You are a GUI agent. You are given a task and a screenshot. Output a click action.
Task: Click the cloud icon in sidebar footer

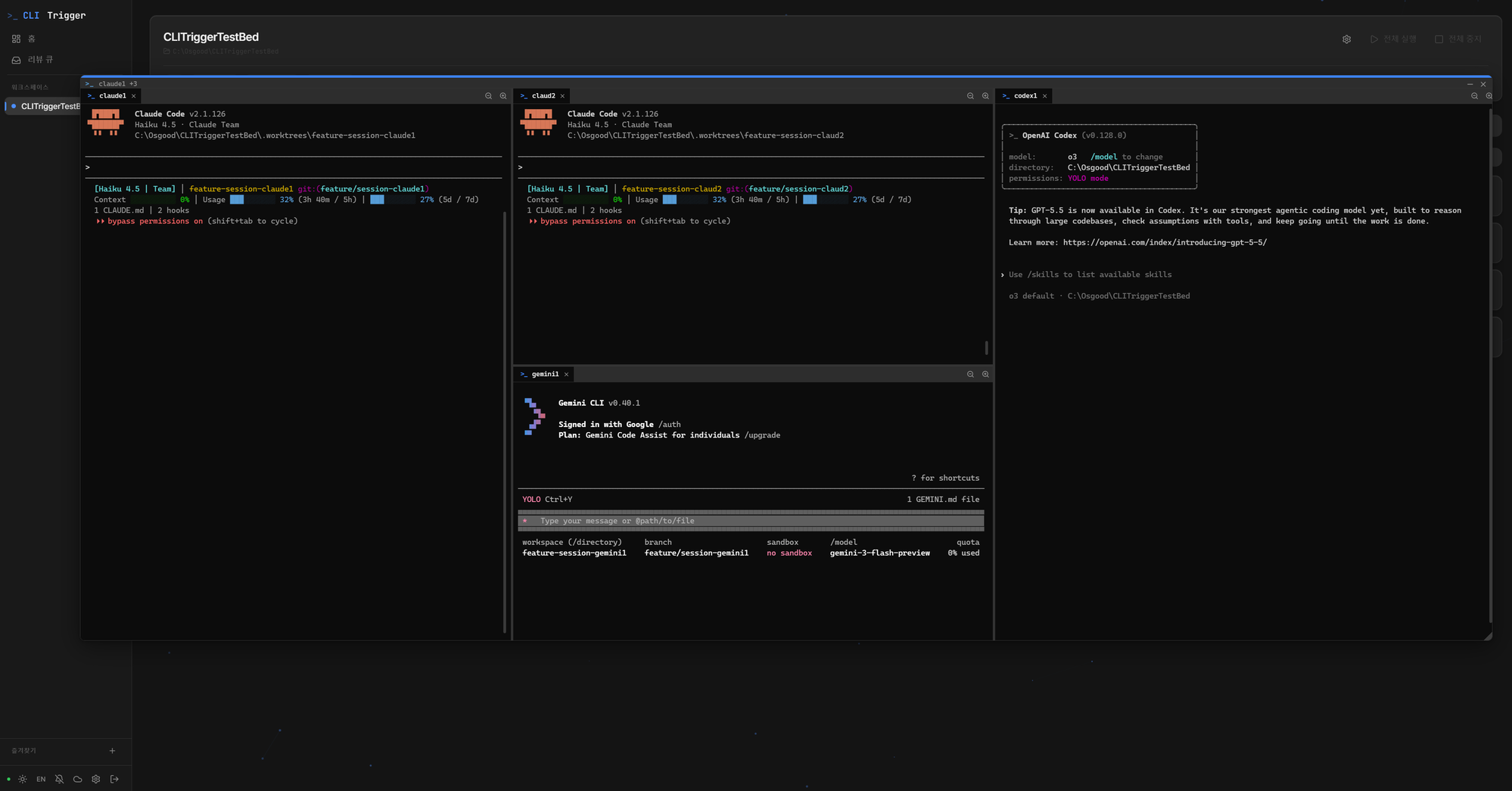point(77,779)
